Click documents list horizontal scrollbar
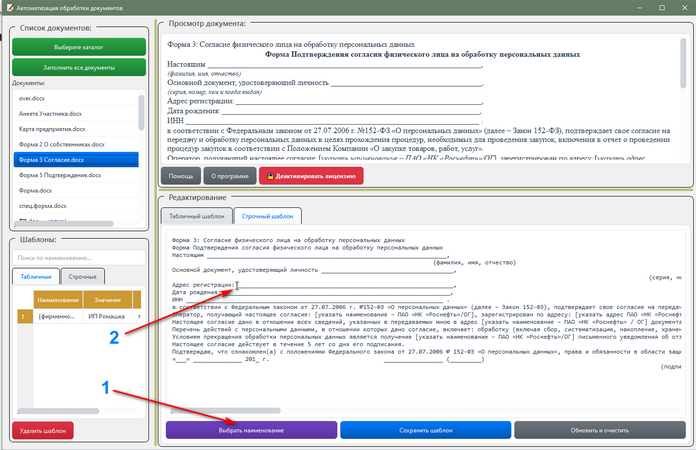Viewport: 696px width, 450px height. (x=64, y=224)
